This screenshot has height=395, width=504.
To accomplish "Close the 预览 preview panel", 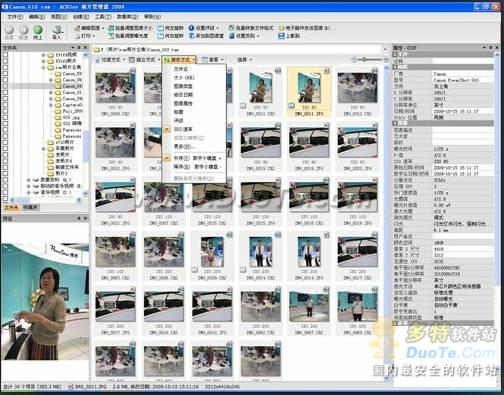I will click(85, 218).
